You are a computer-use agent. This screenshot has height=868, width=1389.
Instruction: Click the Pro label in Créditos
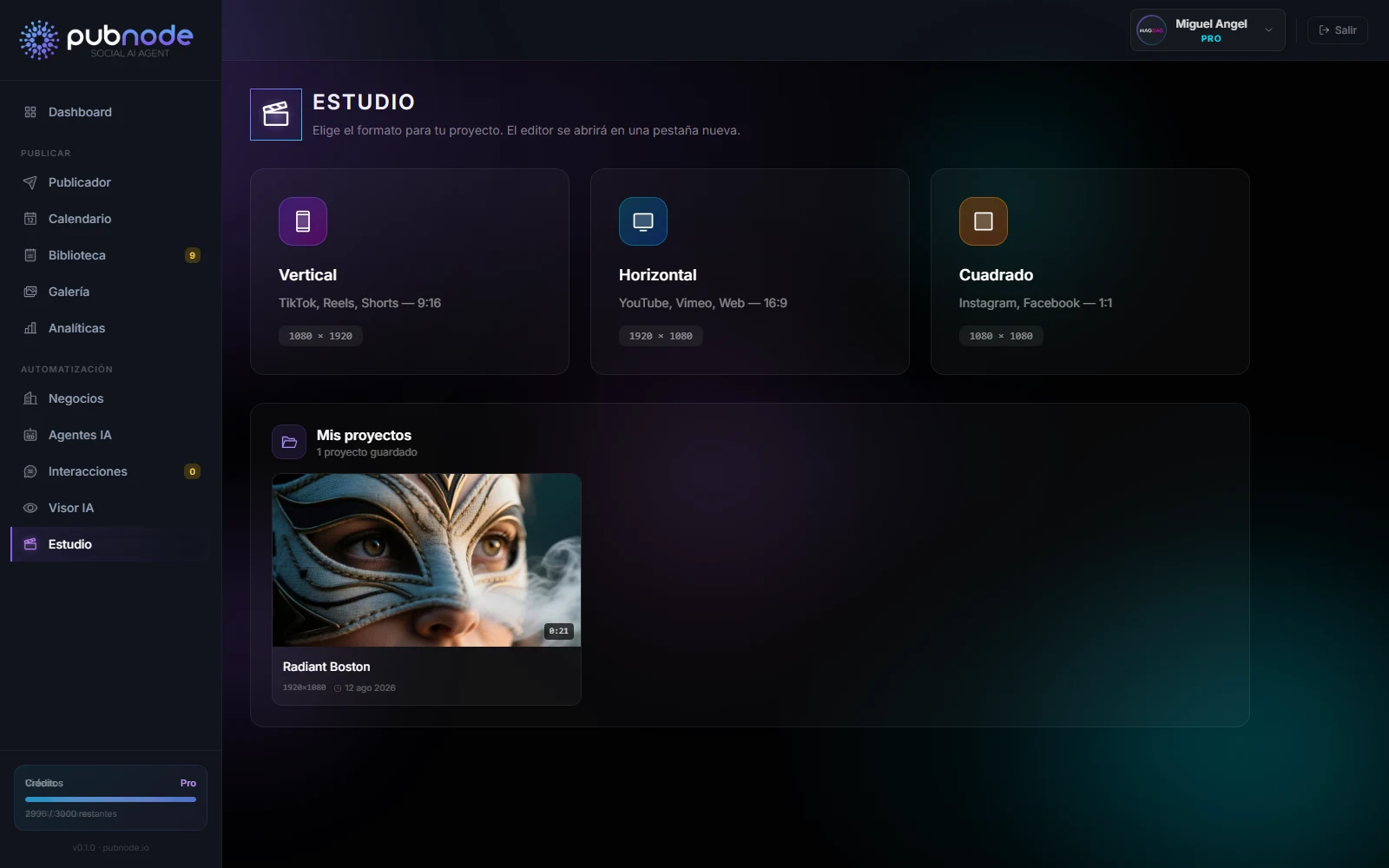tap(188, 783)
